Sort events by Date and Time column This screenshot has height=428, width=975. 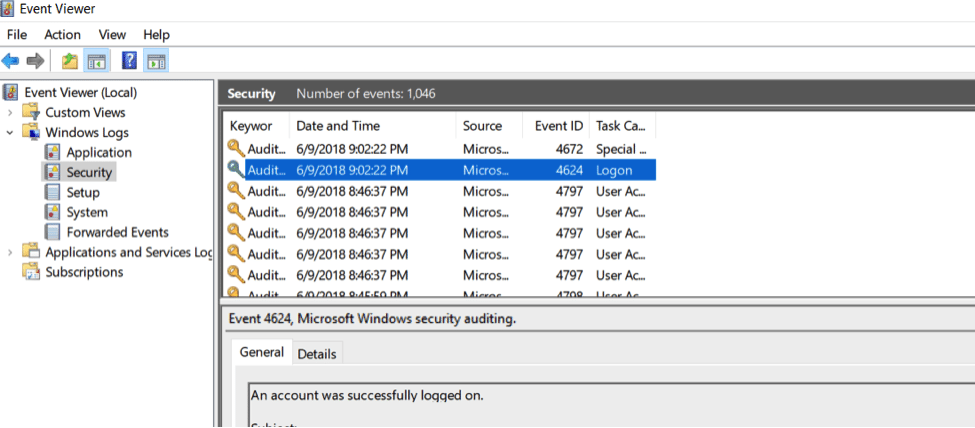pyautogui.click(x=338, y=126)
